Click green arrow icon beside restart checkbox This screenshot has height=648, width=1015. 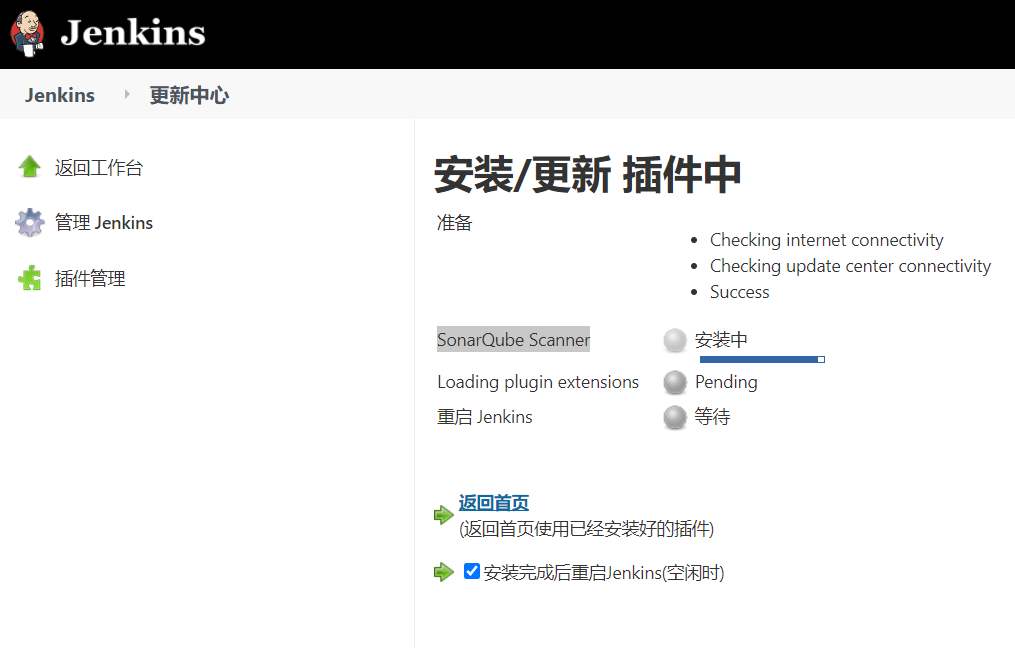pos(443,572)
